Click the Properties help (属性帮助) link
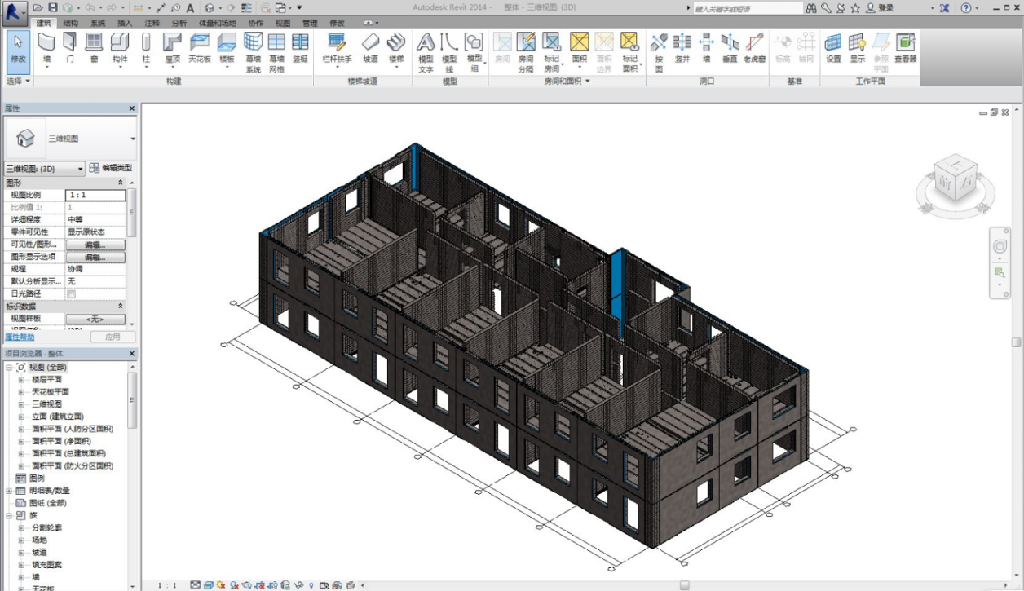 [20, 337]
